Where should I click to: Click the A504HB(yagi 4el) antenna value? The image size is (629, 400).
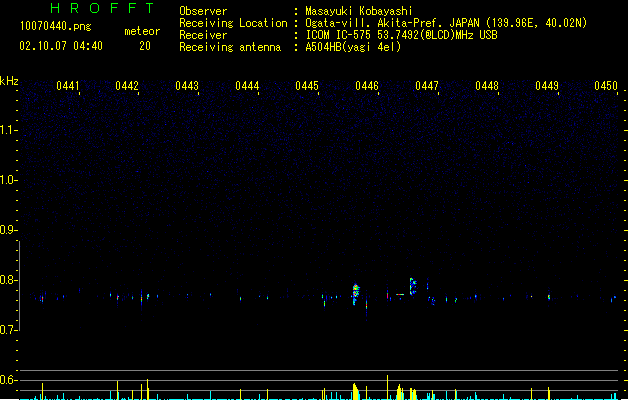pyautogui.click(x=353, y=47)
